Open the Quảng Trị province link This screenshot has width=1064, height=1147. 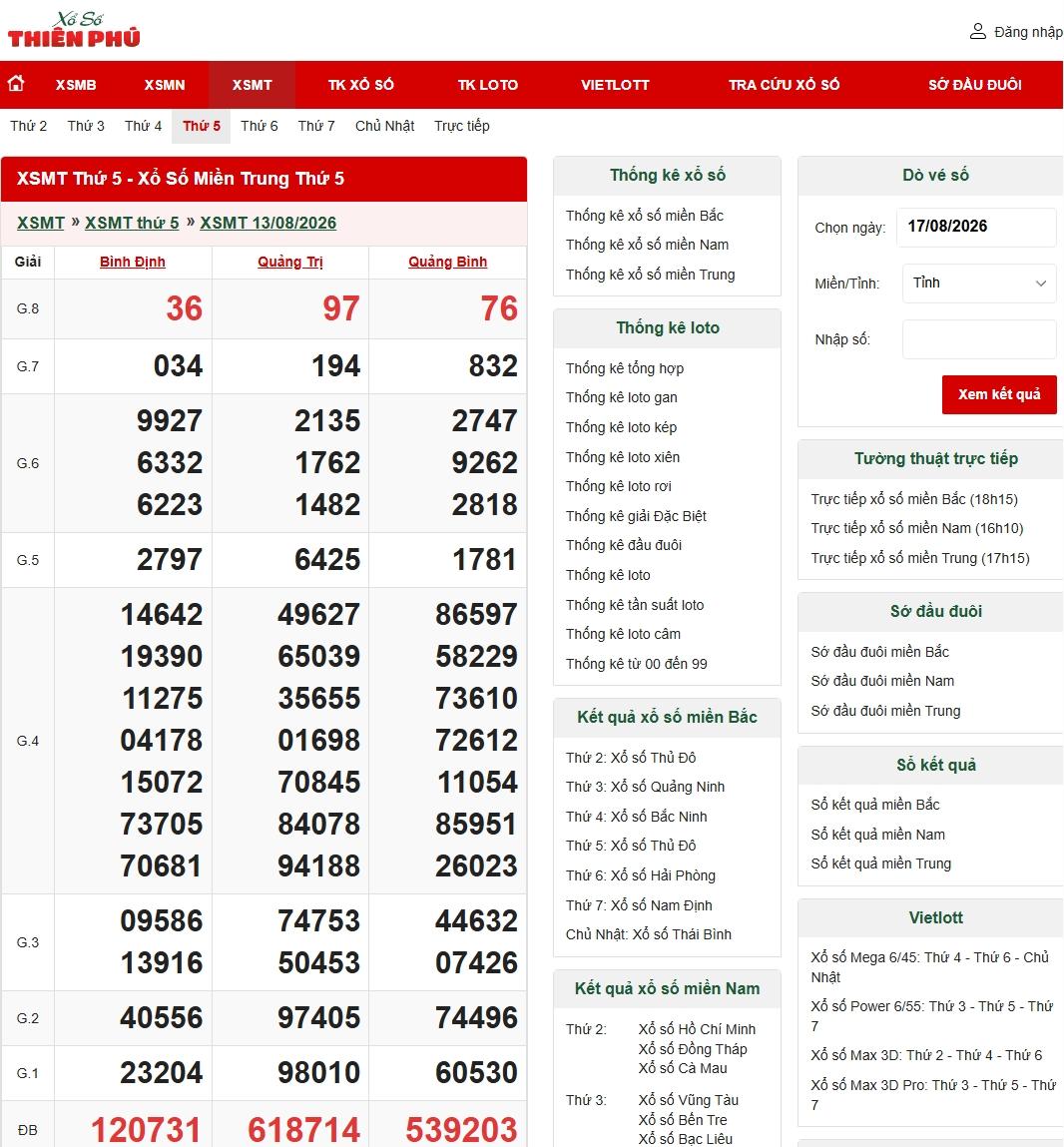290,262
